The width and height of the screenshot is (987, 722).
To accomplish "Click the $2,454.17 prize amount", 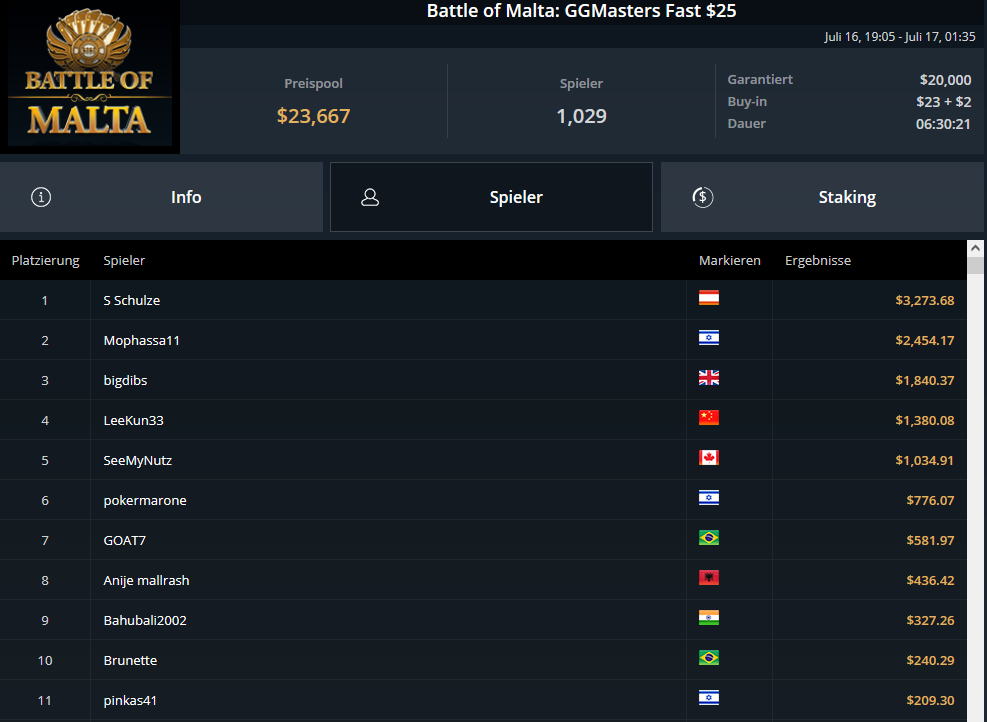I will point(925,341).
